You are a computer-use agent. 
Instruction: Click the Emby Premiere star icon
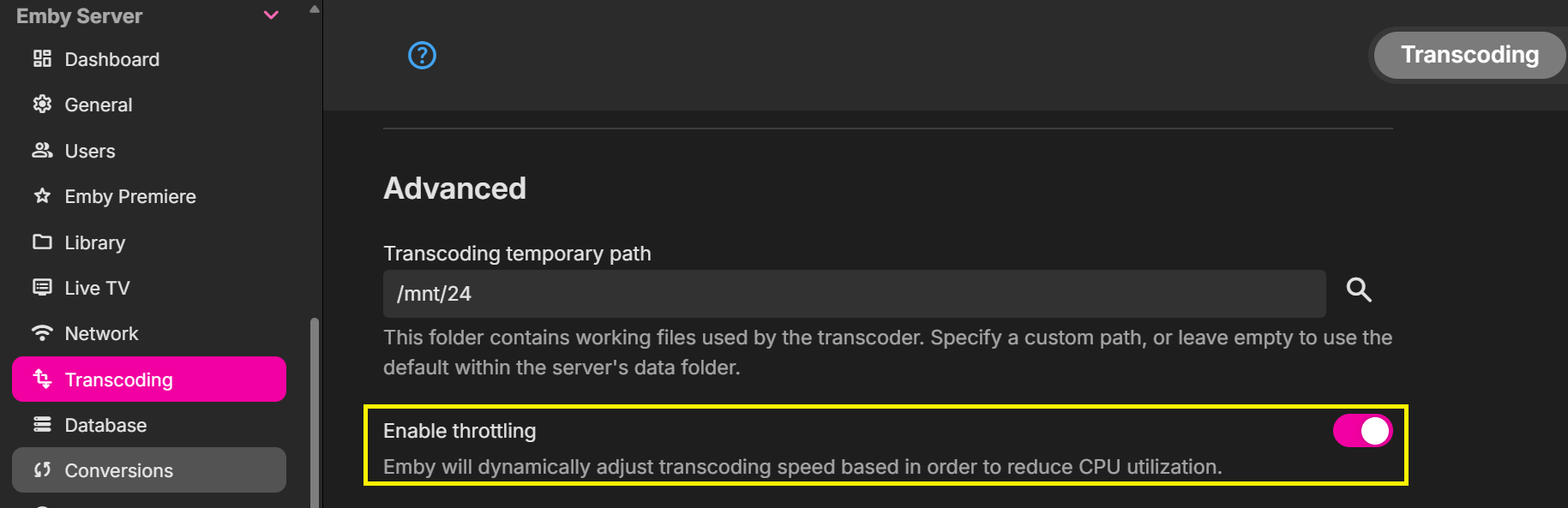tap(42, 196)
